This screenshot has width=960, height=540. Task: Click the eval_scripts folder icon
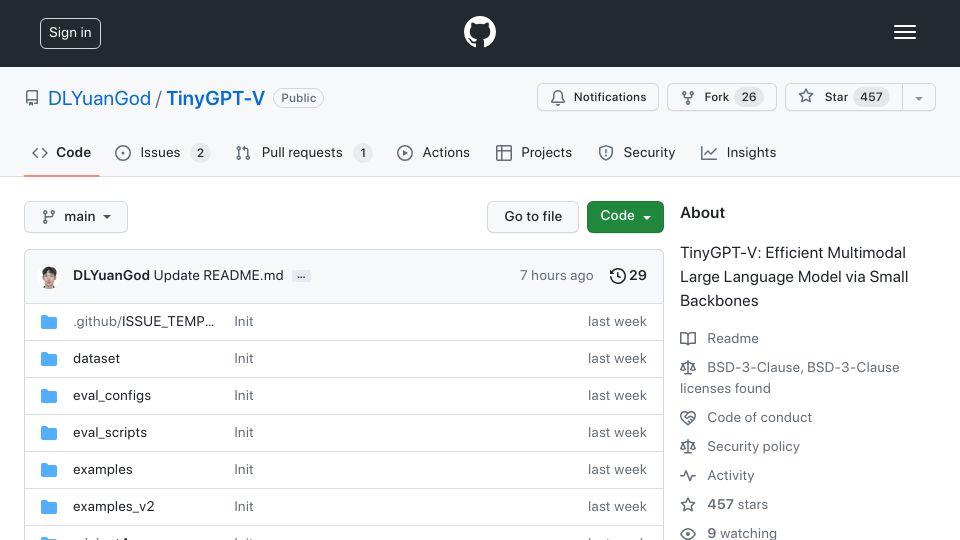49,433
